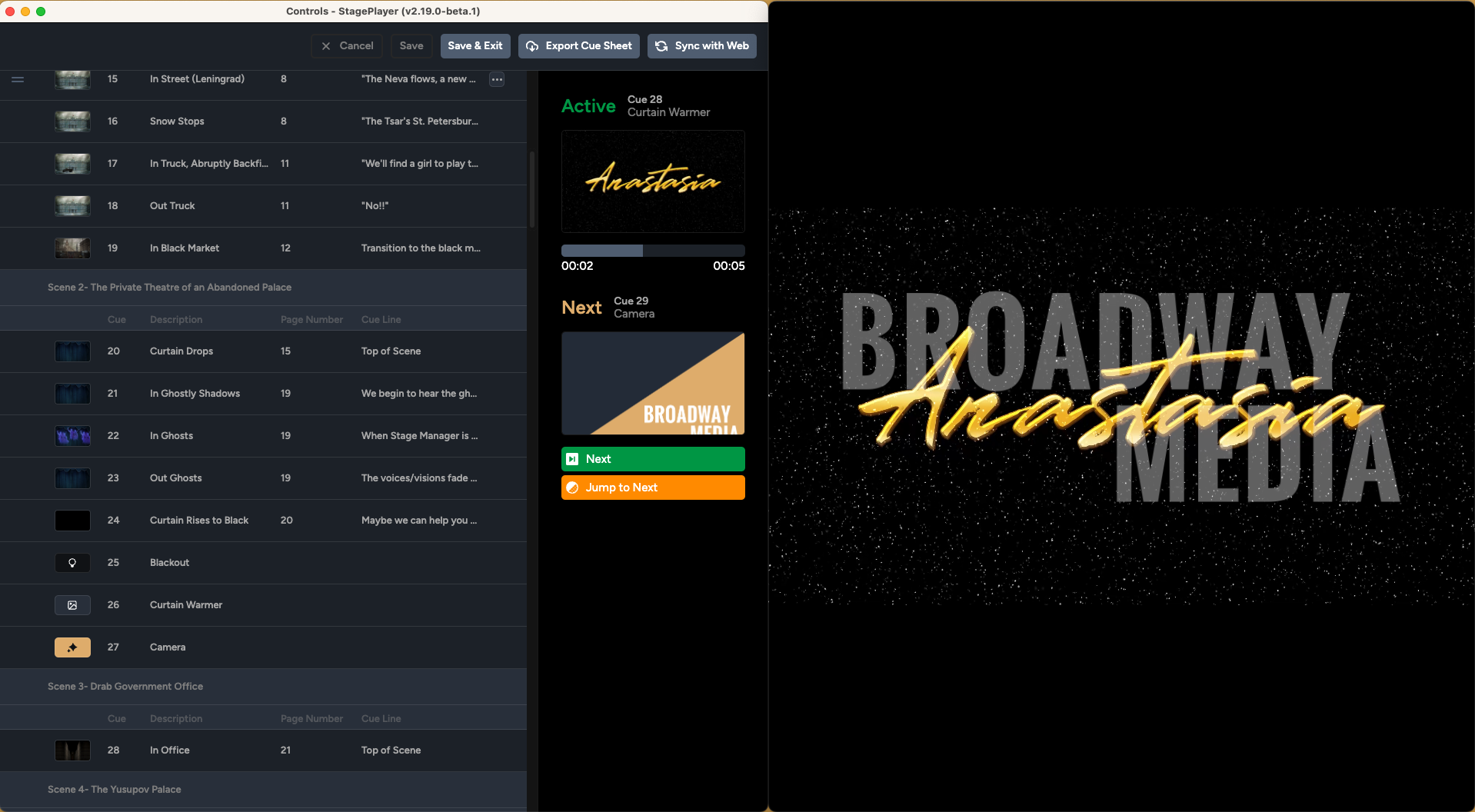The image size is (1475, 812).
Task: Click cue line "We'll find a girl to play t..."
Action: 420,164
